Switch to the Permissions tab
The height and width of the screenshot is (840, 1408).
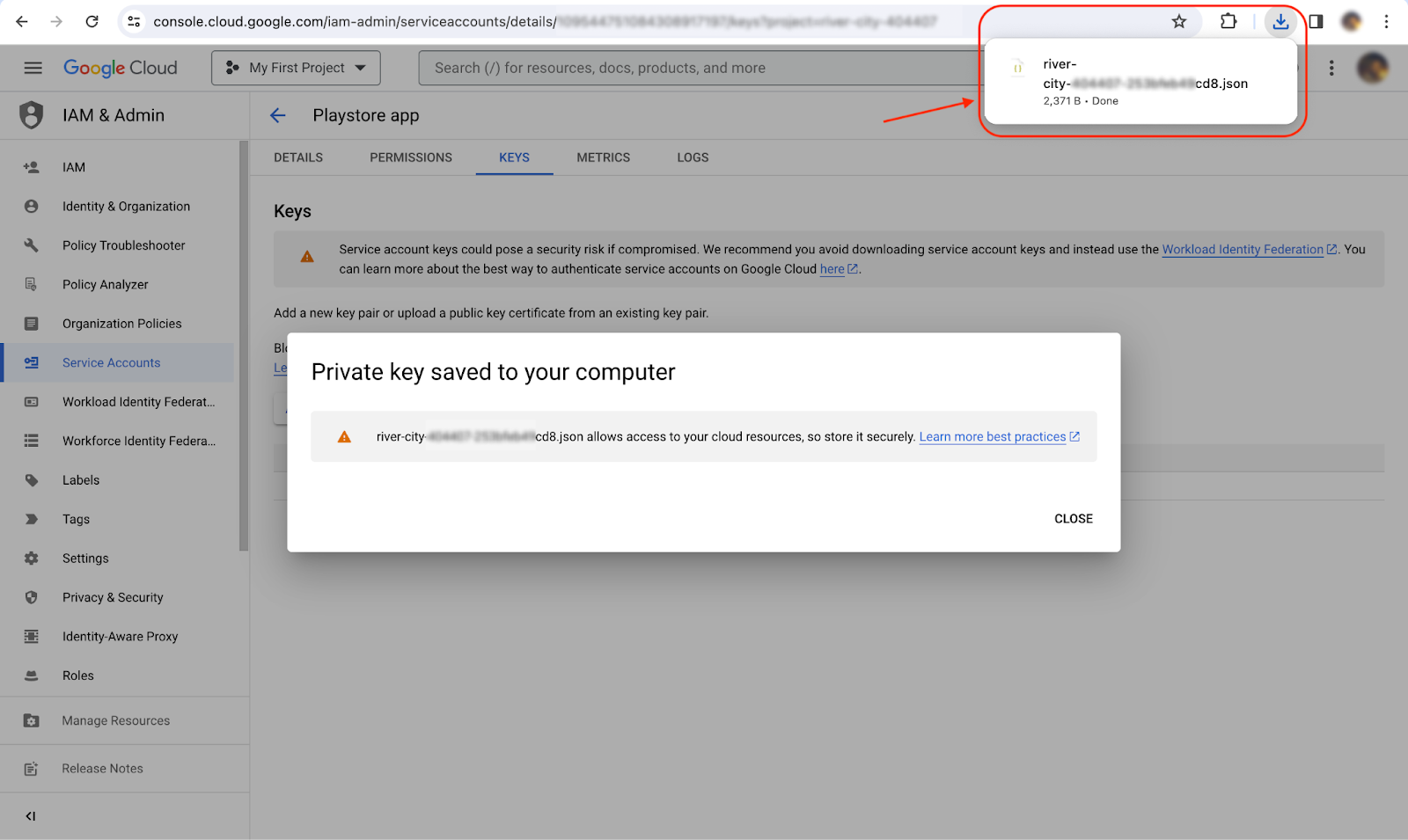click(410, 157)
